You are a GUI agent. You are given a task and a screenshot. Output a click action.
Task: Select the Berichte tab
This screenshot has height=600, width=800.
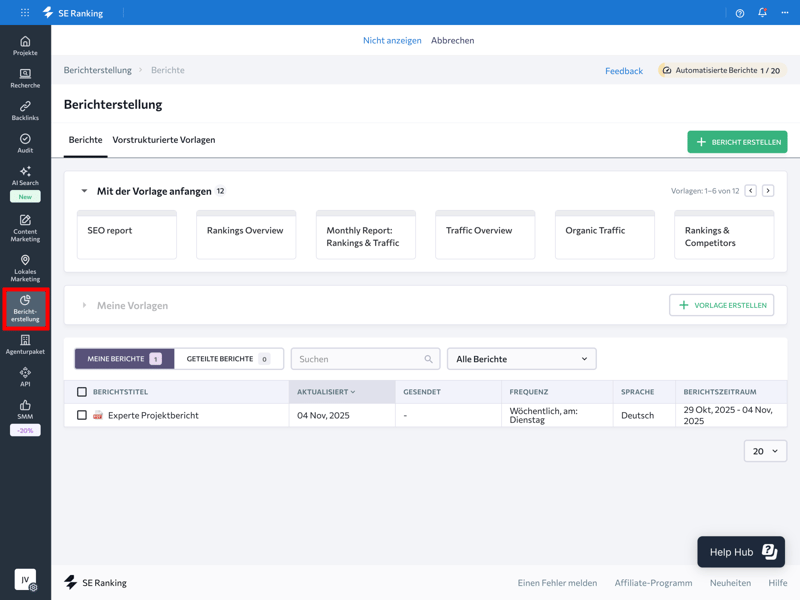(x=85, y=140)
